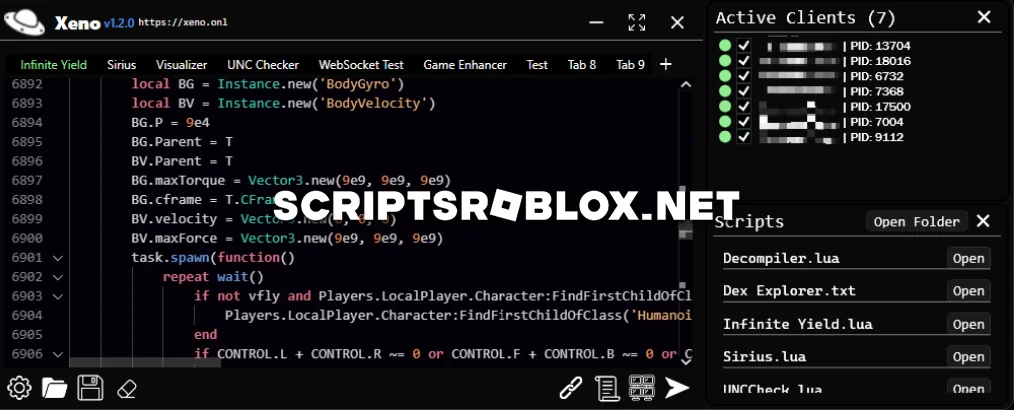
Task: Open the UNCCheck.lua script
Action: point(968,387)
